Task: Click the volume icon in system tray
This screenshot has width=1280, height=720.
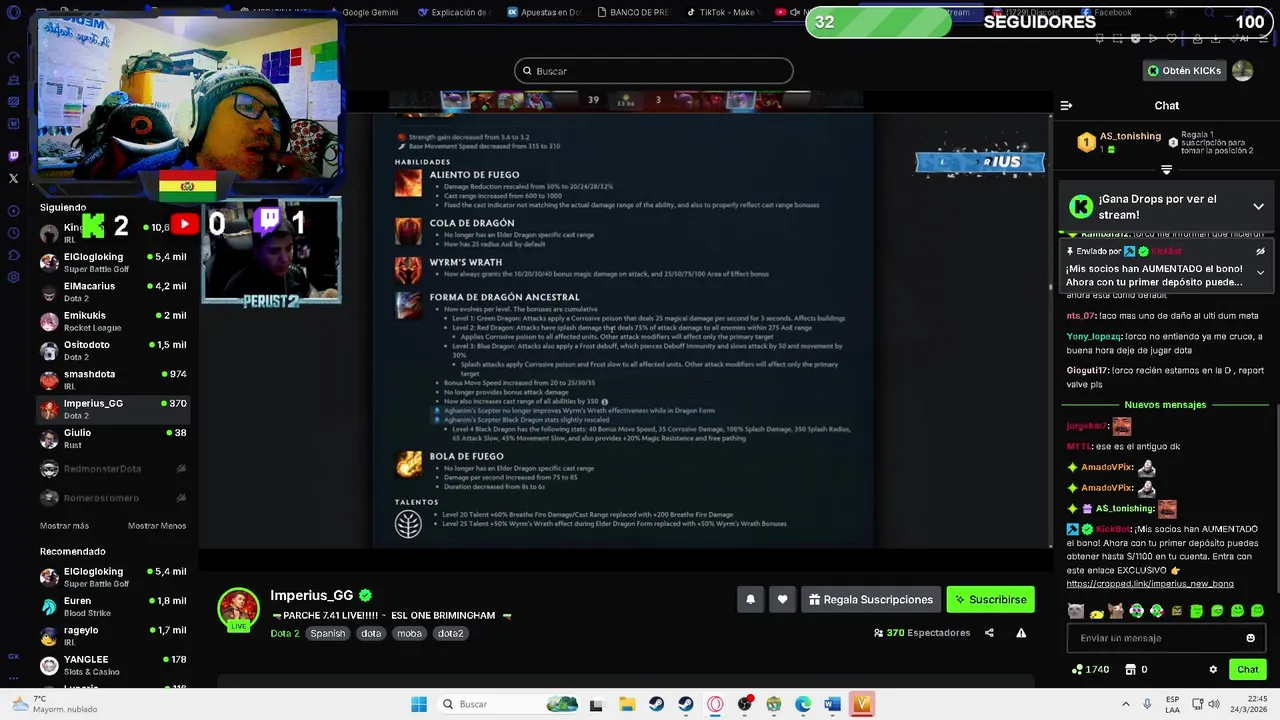Action: [1213, 704]
